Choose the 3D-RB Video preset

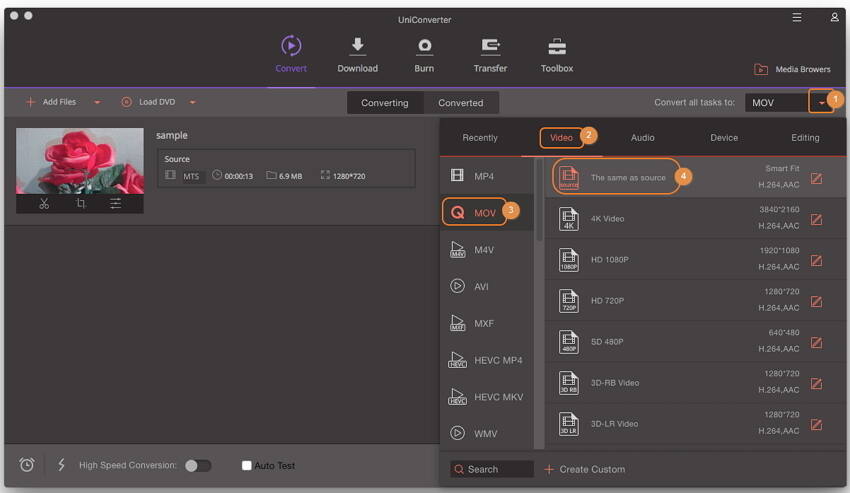coord(694,383)
